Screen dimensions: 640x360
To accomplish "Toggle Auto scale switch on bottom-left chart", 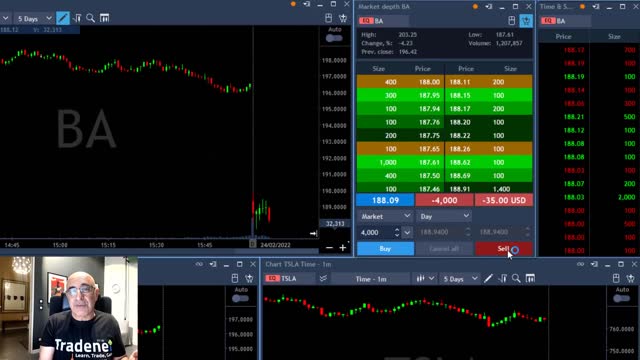I will point(240,298).
